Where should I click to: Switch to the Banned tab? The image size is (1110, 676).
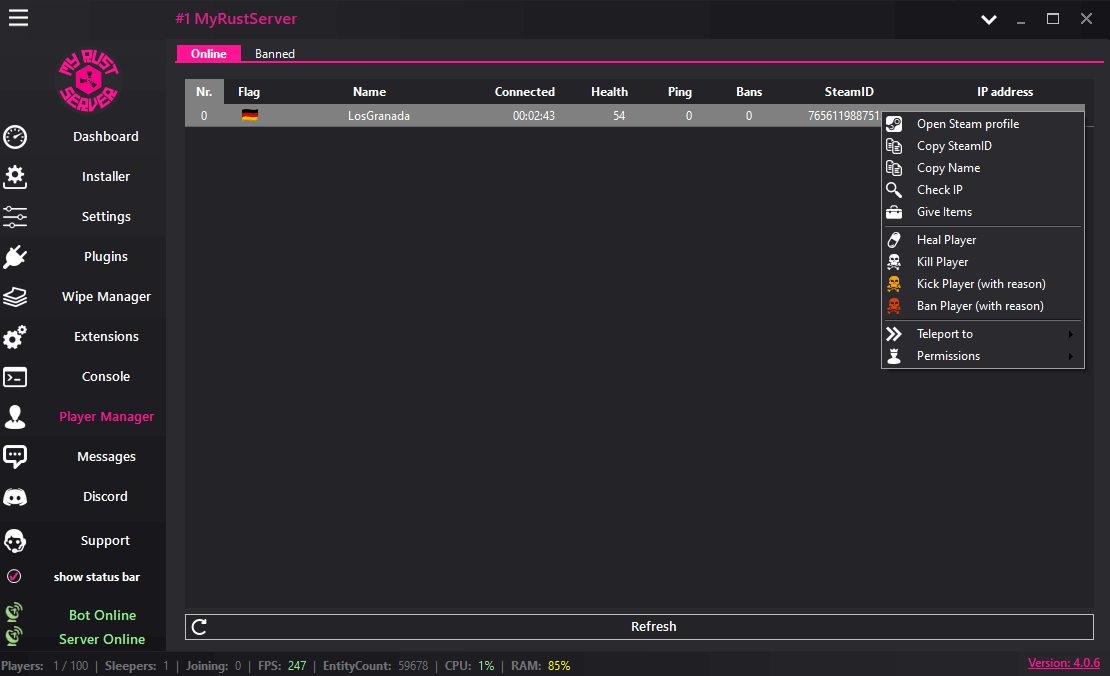click(274, 54)
